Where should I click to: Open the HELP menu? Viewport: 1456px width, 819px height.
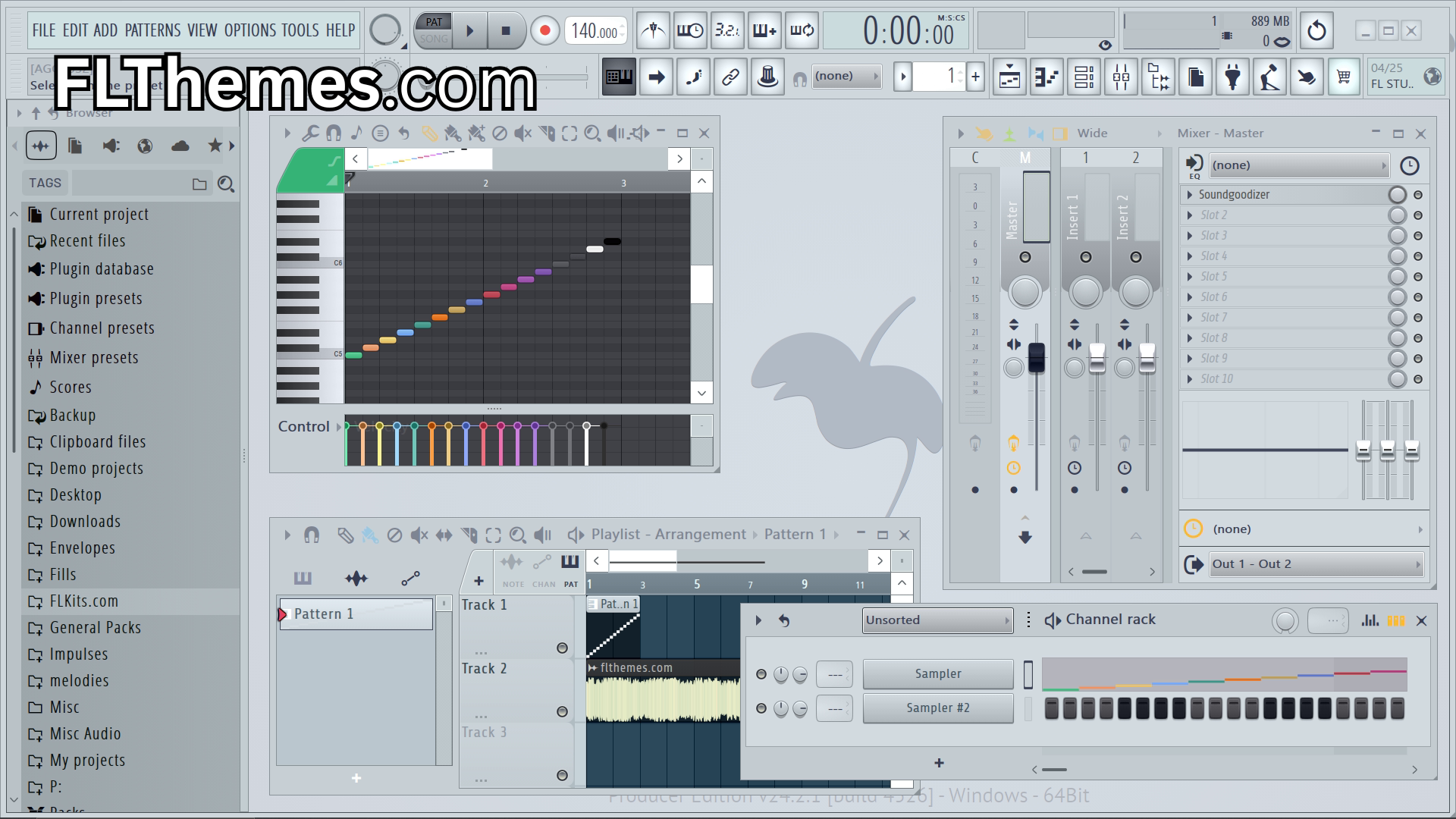[340, 30]
